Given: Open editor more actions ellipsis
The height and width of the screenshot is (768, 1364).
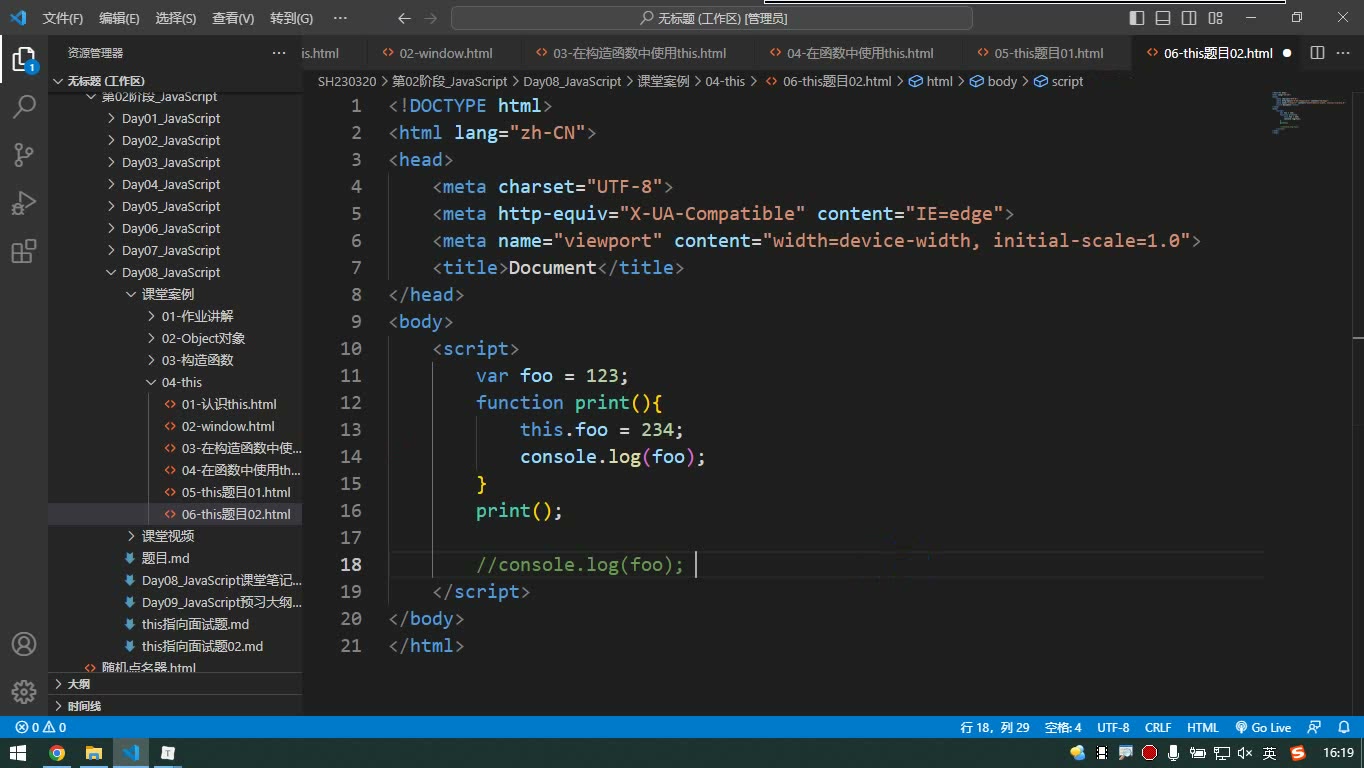Looking at the screenshot, I should tap(1343, 53).
